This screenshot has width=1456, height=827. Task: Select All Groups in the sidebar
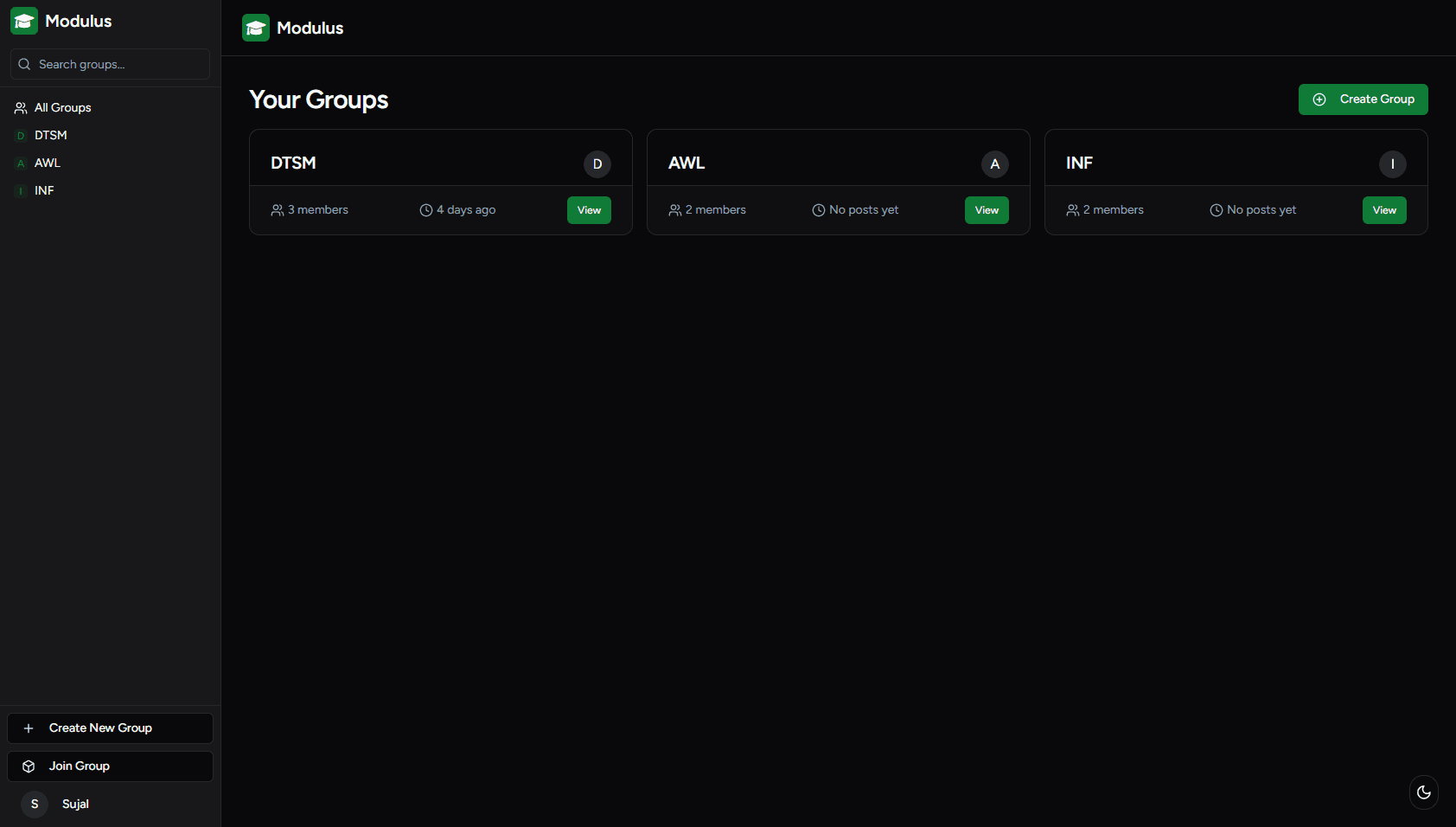tap(62, 107)
